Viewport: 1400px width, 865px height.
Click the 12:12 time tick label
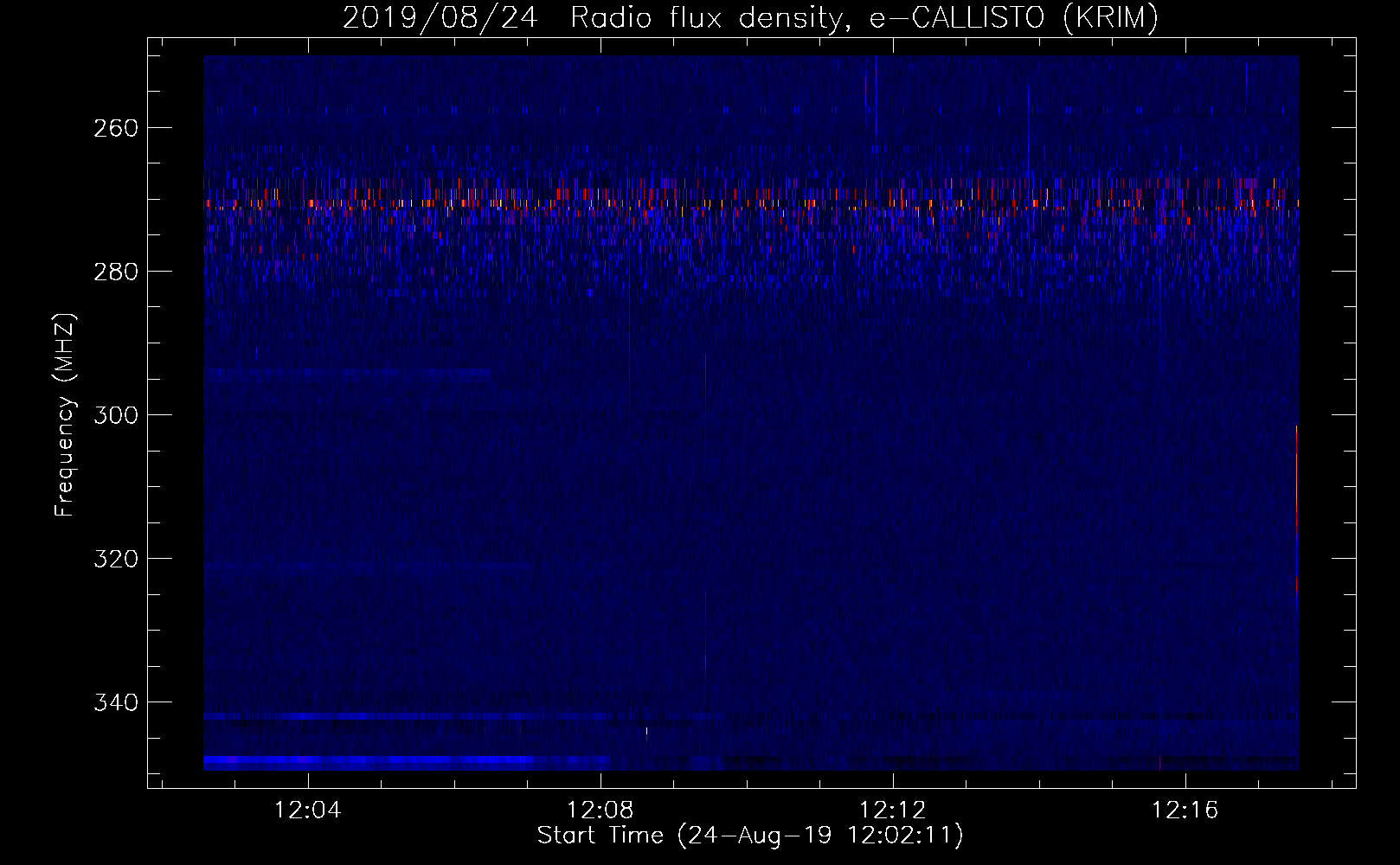tap(892, 811)
